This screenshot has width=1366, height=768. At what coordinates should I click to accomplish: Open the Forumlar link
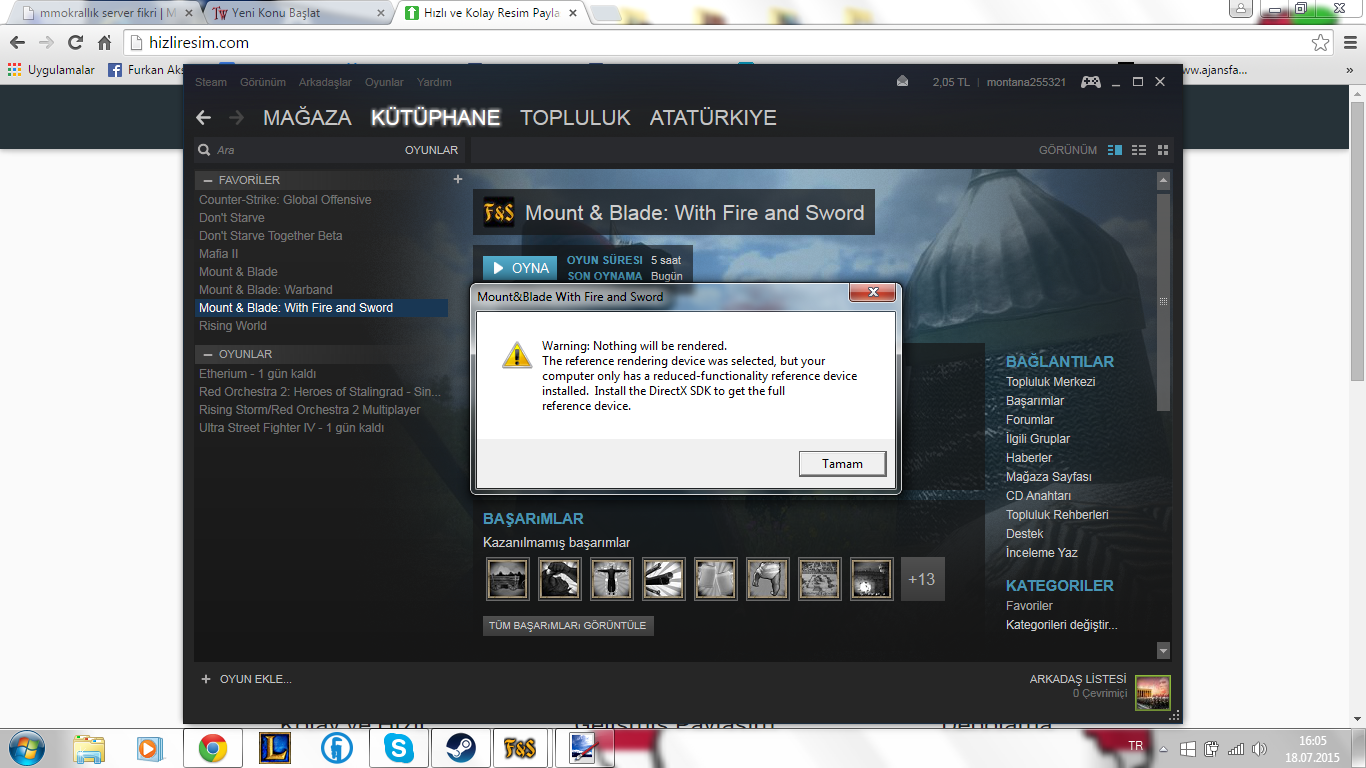point(1030,420)
